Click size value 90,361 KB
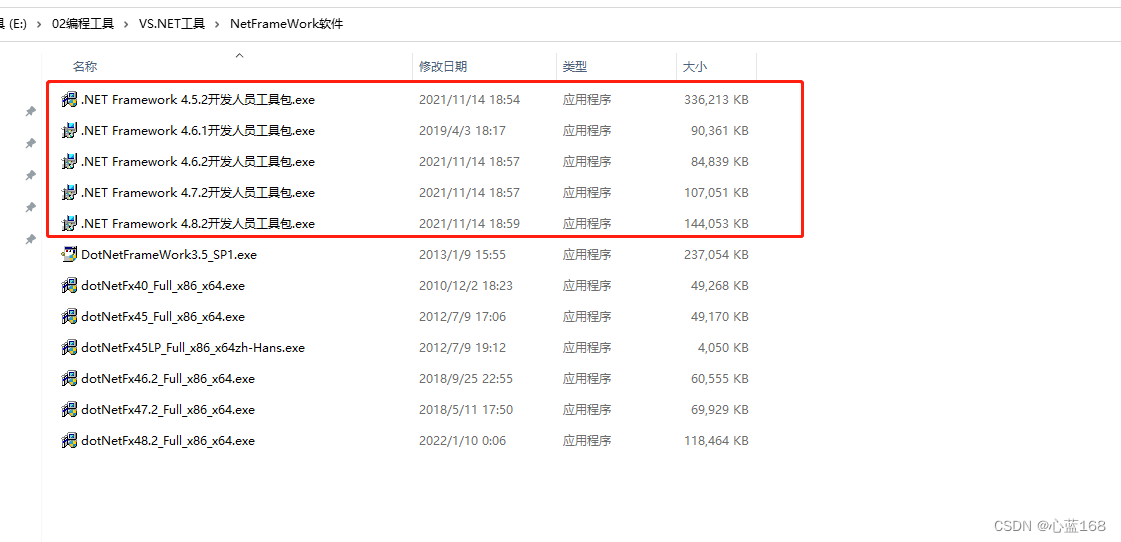The image size is (1121, 542). pyautogui.click(x=720, y=131)
